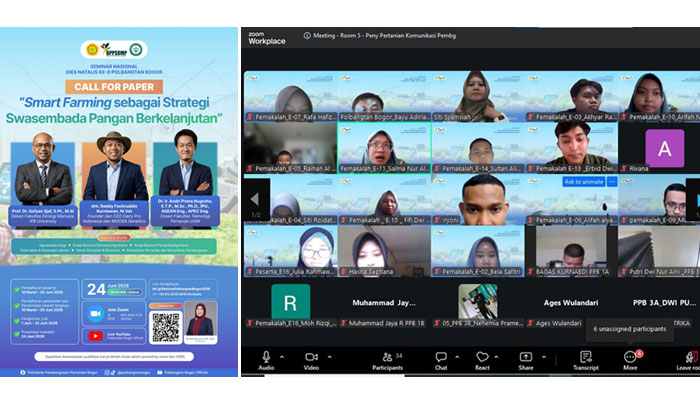700x401 pixels.
Task: Click the Pemakalah _ E 15 _ Fifi Dwi label
Action: [x=386, y=220]
